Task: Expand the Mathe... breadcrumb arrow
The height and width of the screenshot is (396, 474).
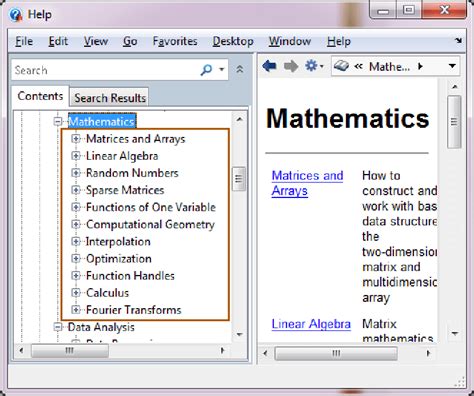Action: tap(420, 66)
